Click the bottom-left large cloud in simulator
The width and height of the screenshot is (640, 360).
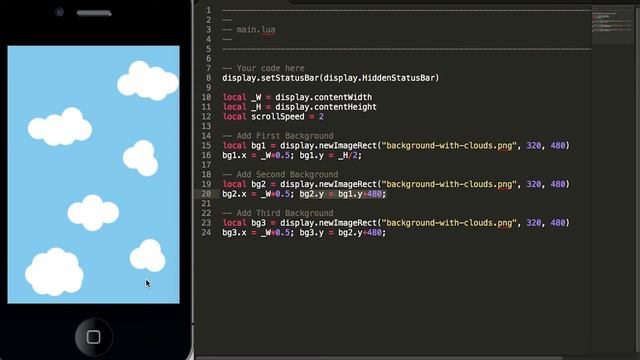[x=54, y=271]
